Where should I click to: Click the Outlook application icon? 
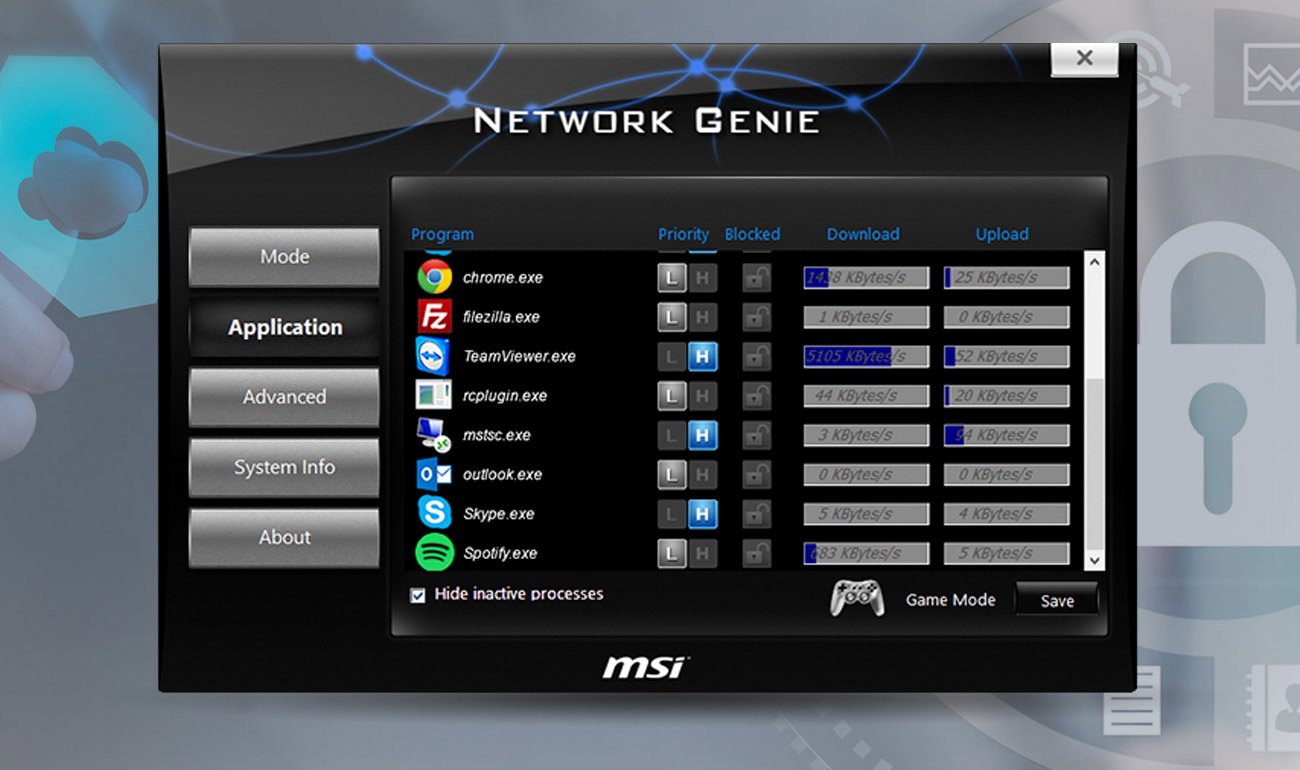click(434, 474)
